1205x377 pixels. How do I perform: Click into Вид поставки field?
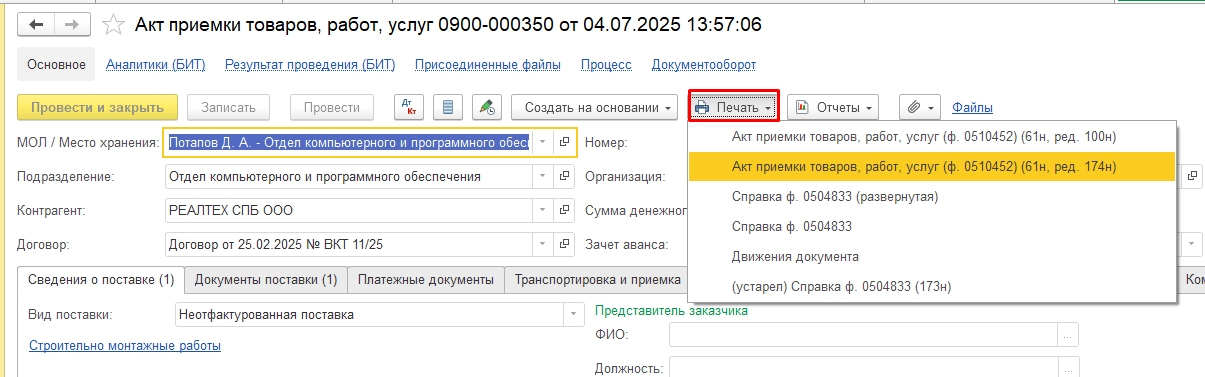pos(369,315)
